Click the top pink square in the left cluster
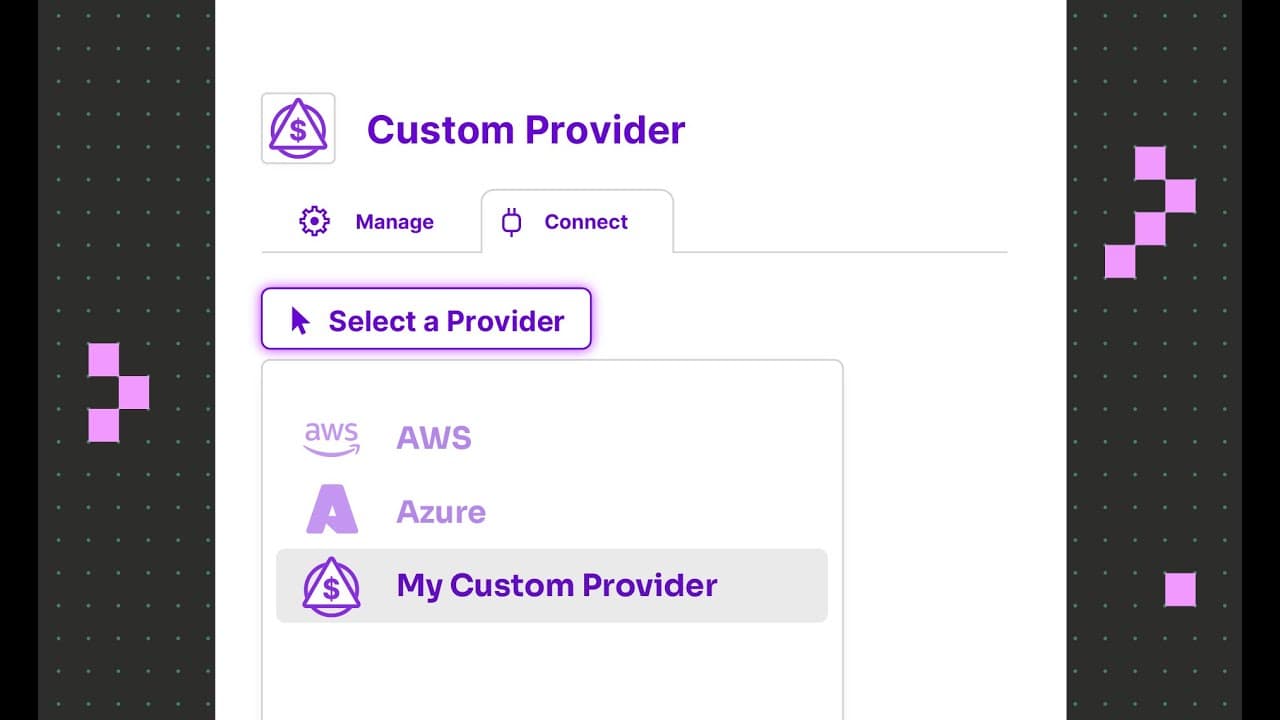Image resolution: width=1280 pixels, height=720 pixels. tap(103, 359)
